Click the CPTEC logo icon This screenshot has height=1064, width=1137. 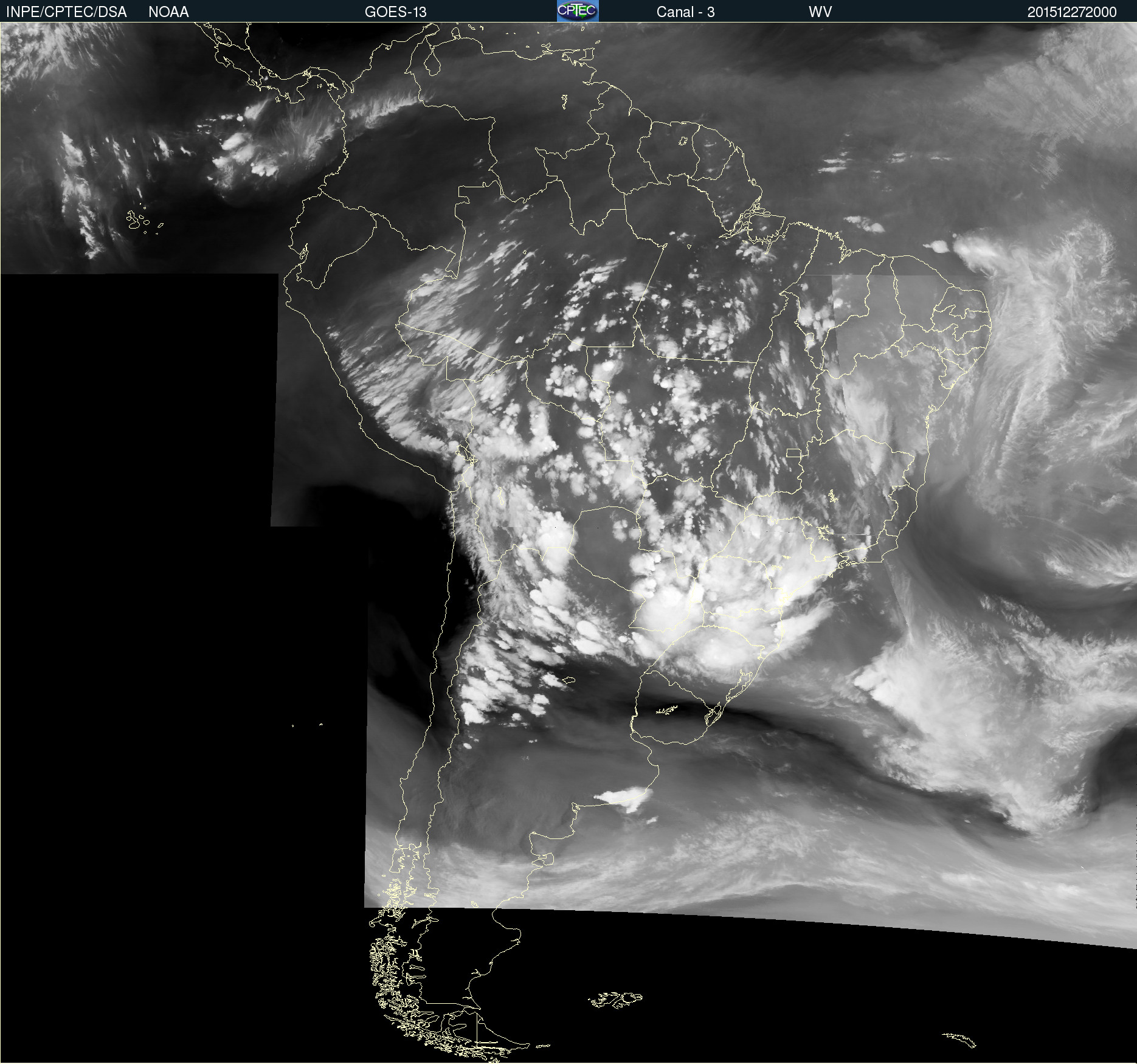578,11
